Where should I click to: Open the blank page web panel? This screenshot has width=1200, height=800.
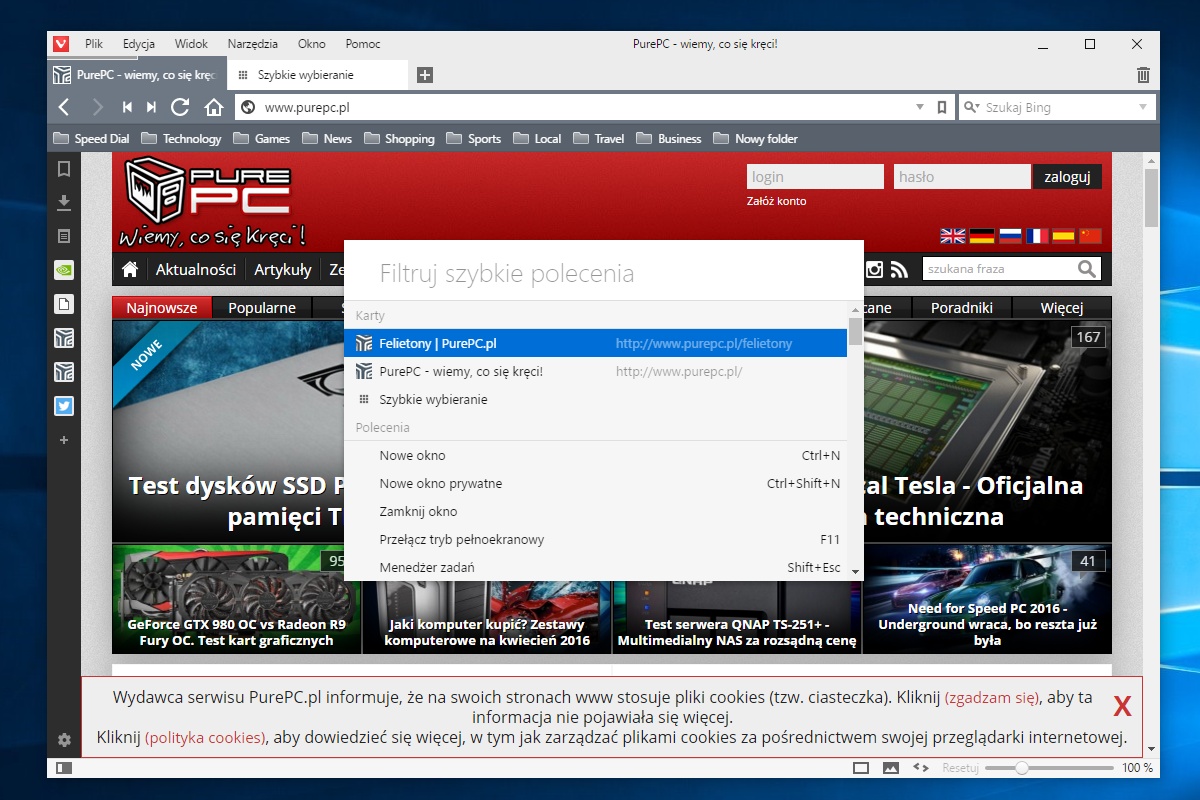pyautogui.click(x=64, y=304)
